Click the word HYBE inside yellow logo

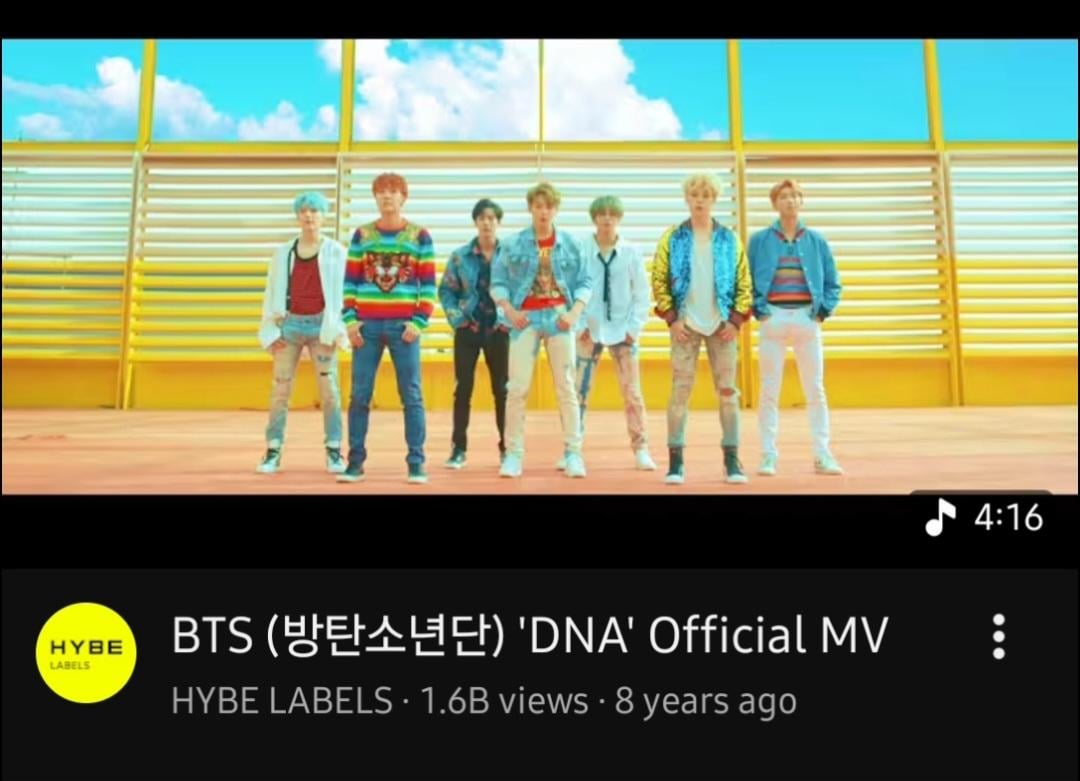click(x=86, y=647)
